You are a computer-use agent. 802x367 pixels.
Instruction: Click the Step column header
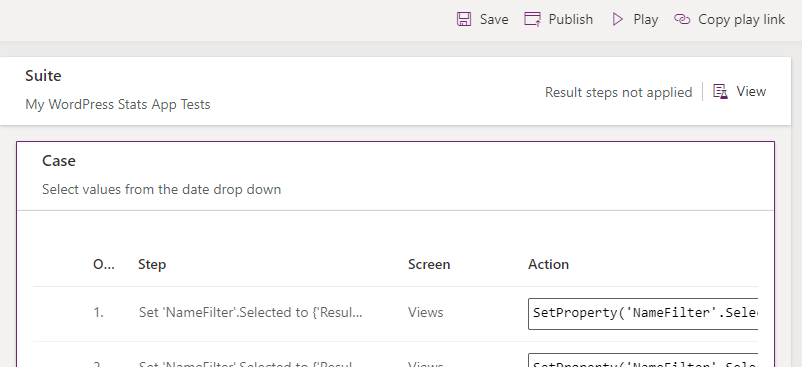[x=152, y=264]
